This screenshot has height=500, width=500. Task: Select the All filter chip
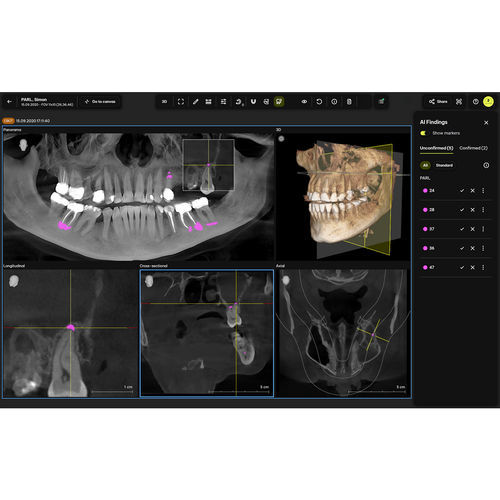pyautogui.click(x=425, y=165)
